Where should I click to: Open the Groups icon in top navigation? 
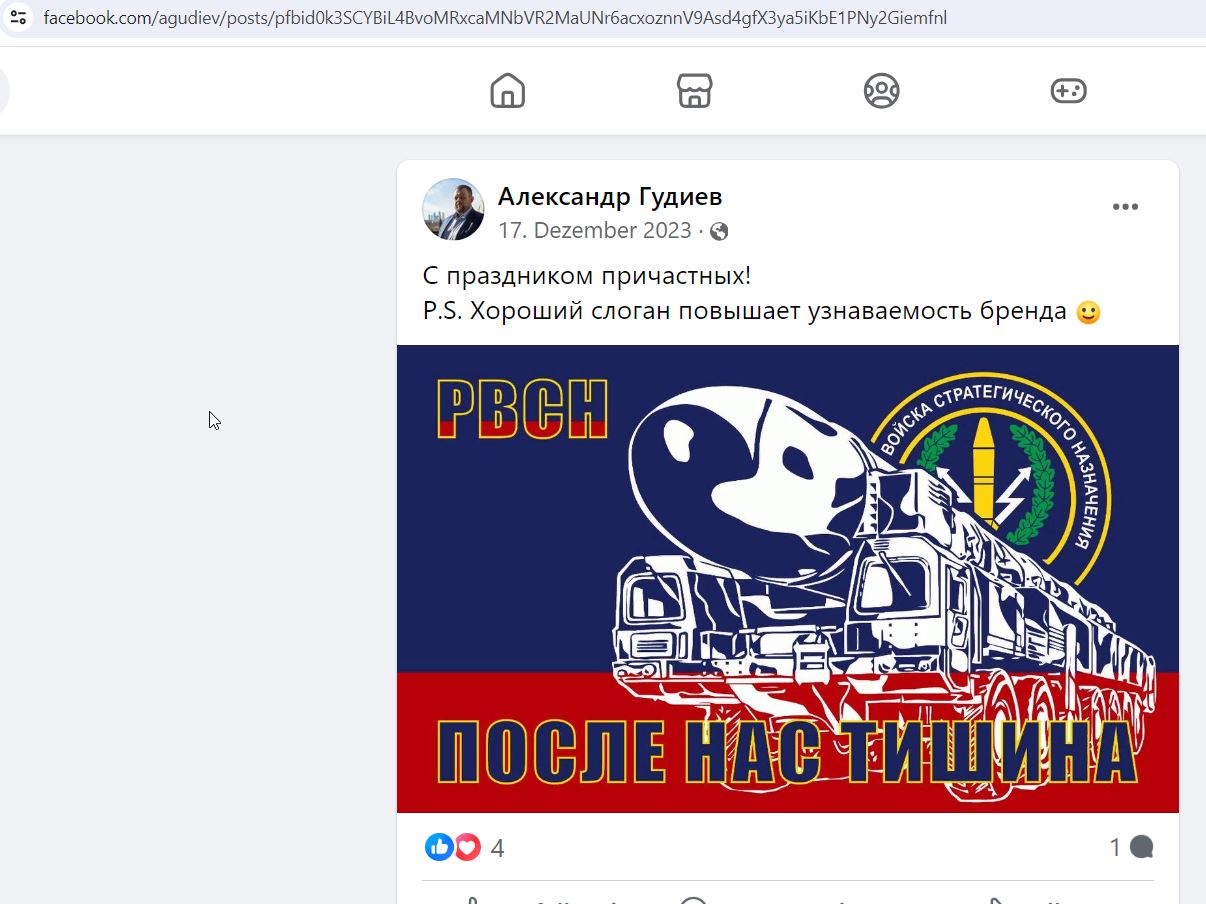click(x=881, y=91)
